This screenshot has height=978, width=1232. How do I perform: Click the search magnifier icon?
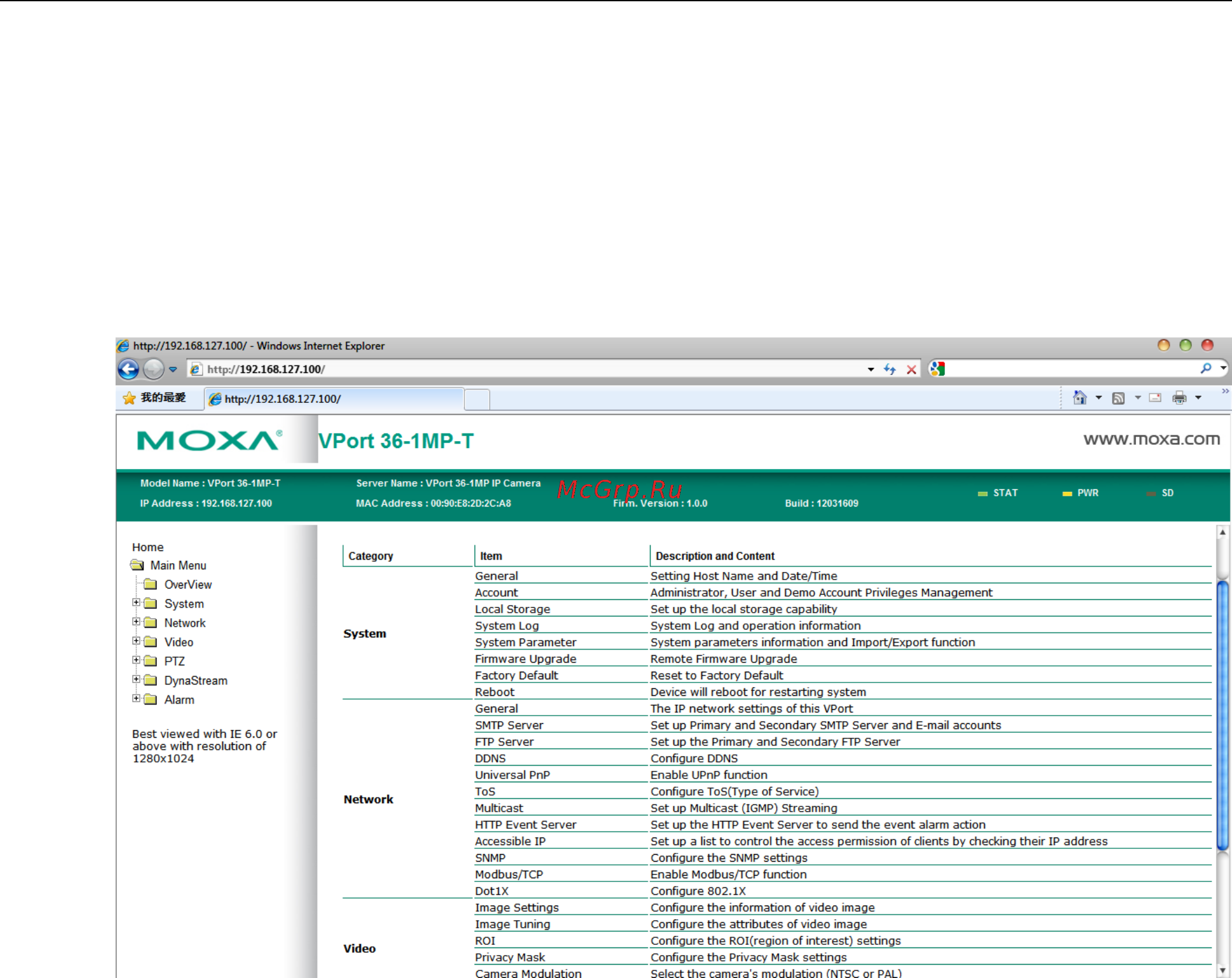click(x=1206, y=368)
